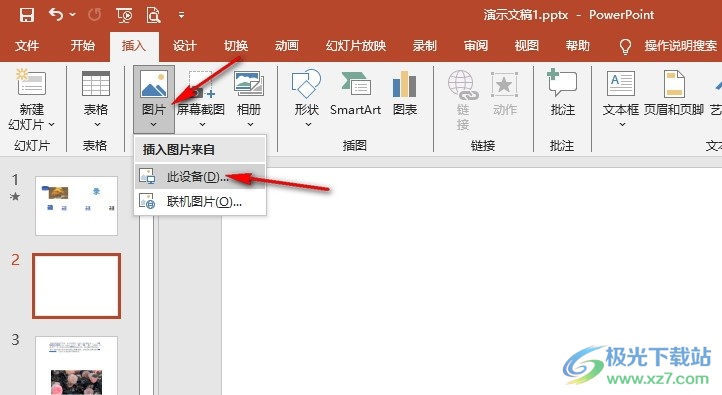The width and height of the screenshot is (722, 395).
Task: Click the 动作 action icon
Action: click(x=504, y=84)
